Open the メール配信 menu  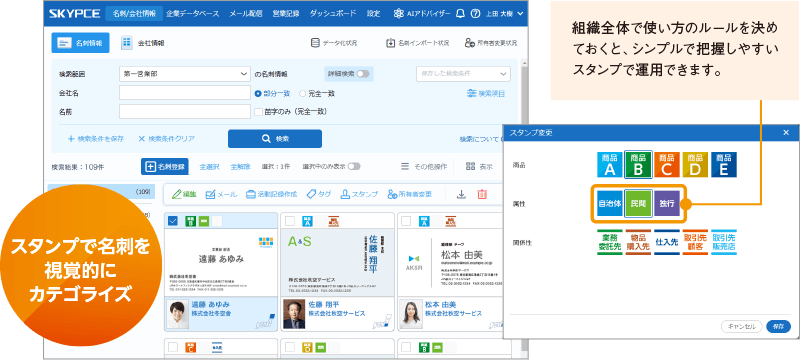pyautogui.click(x=246, y=14)
